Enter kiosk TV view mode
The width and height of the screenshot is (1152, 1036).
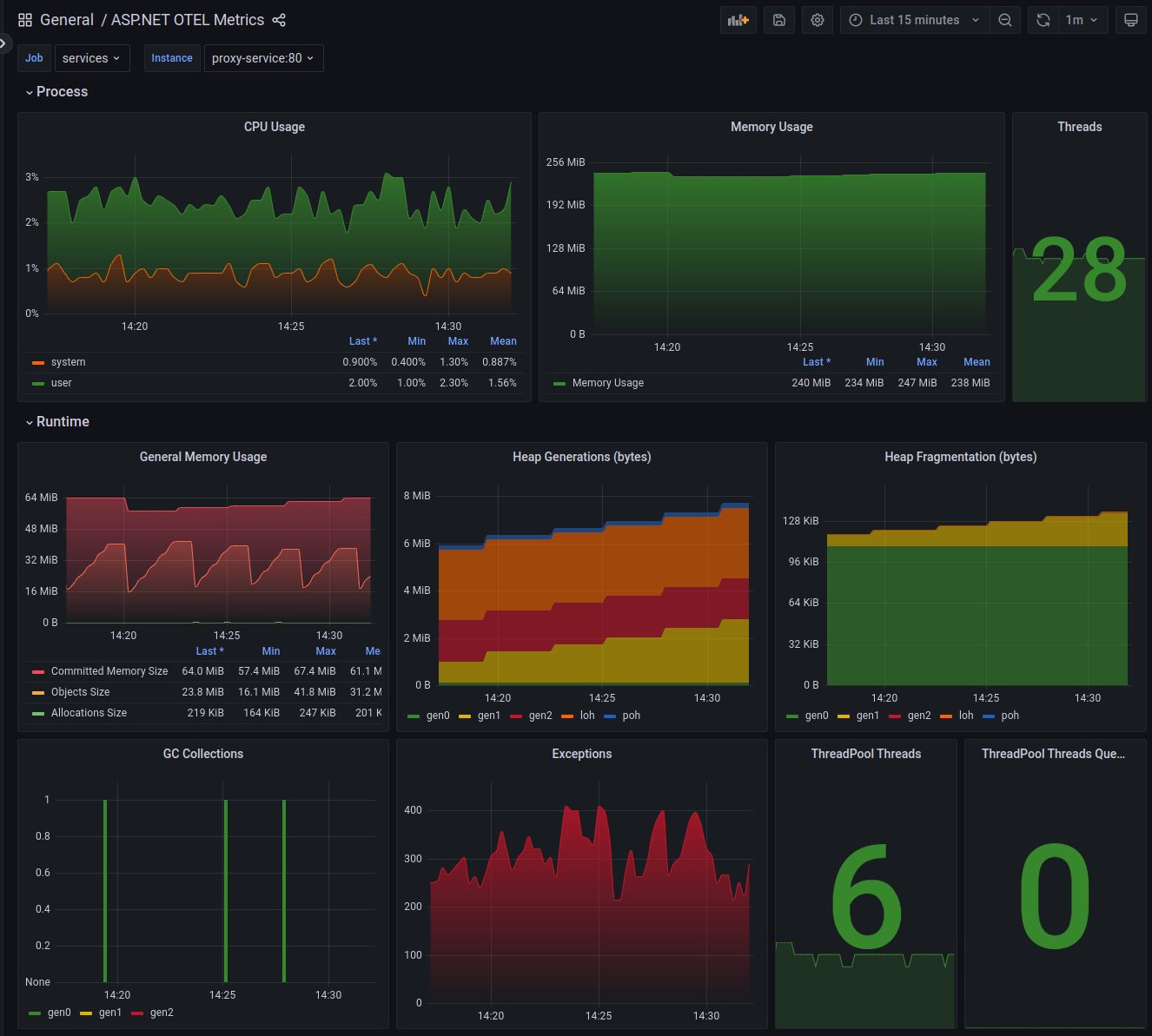[1130, 19]
